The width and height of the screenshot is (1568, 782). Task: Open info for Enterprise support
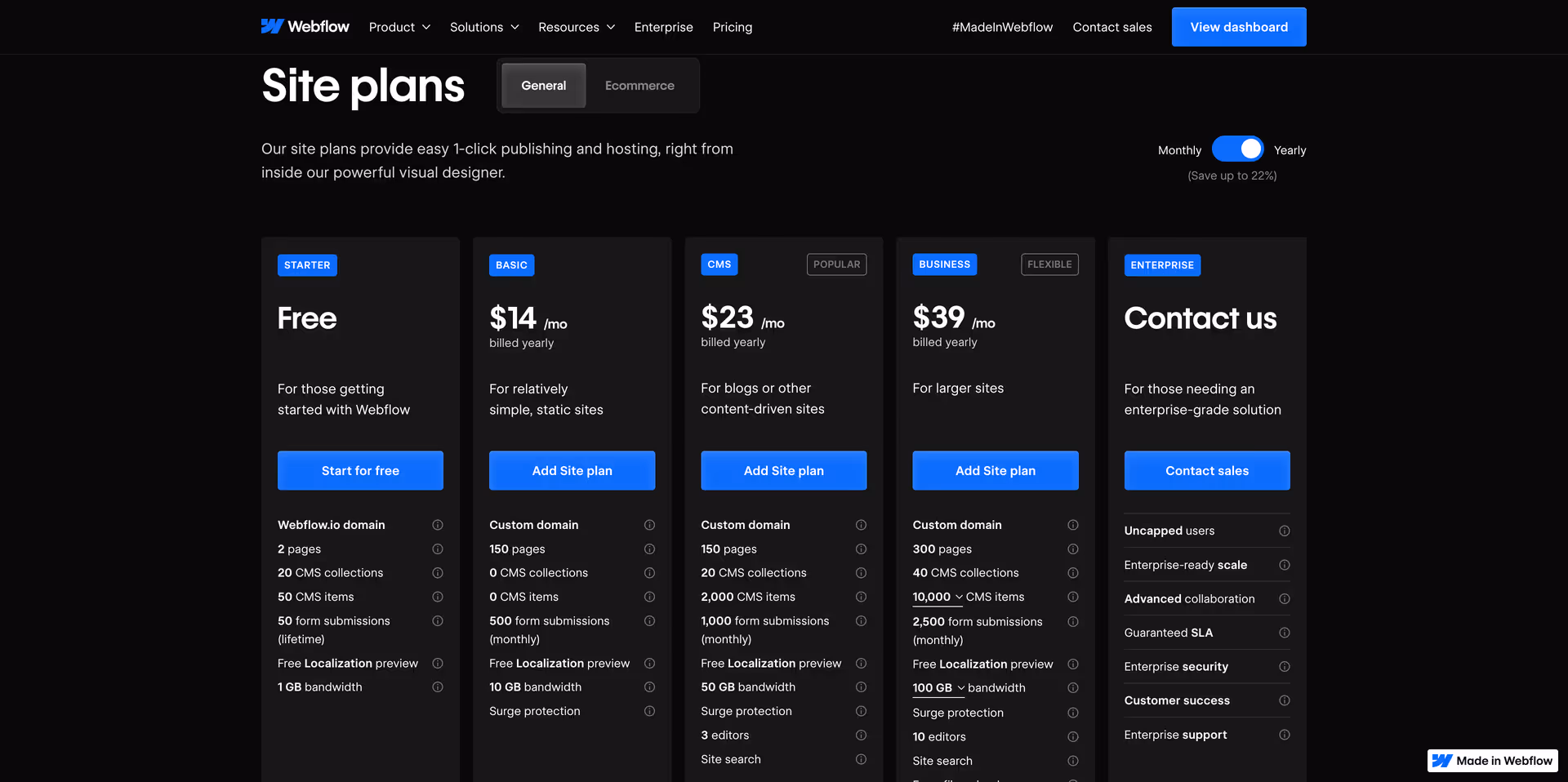coord(1285,735)
